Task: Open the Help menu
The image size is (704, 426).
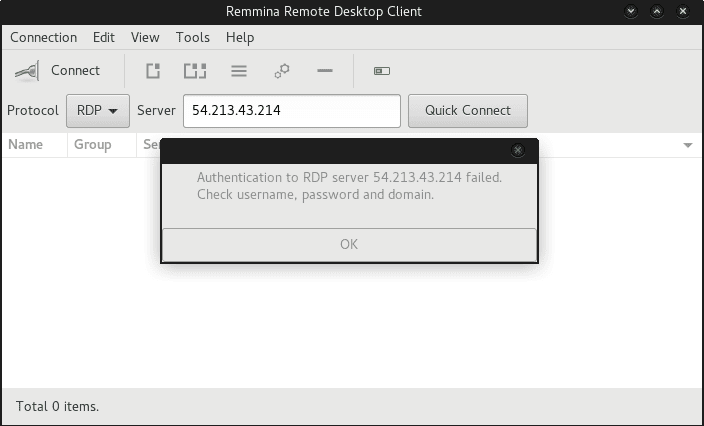Action: (240, 37)
